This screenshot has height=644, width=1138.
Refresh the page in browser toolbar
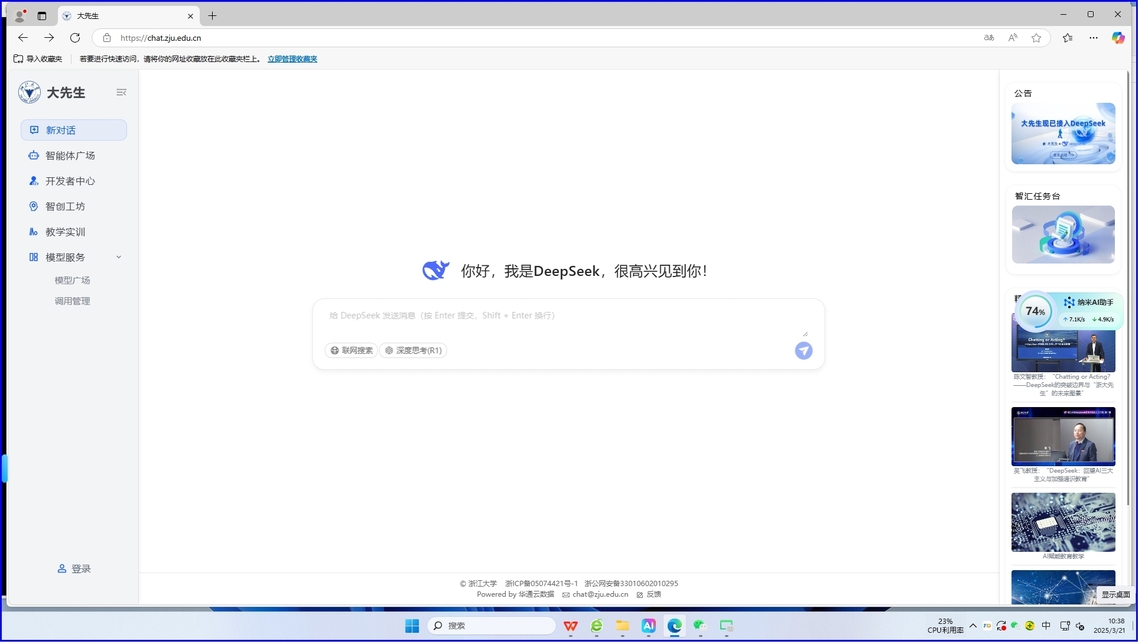[75, 38]
